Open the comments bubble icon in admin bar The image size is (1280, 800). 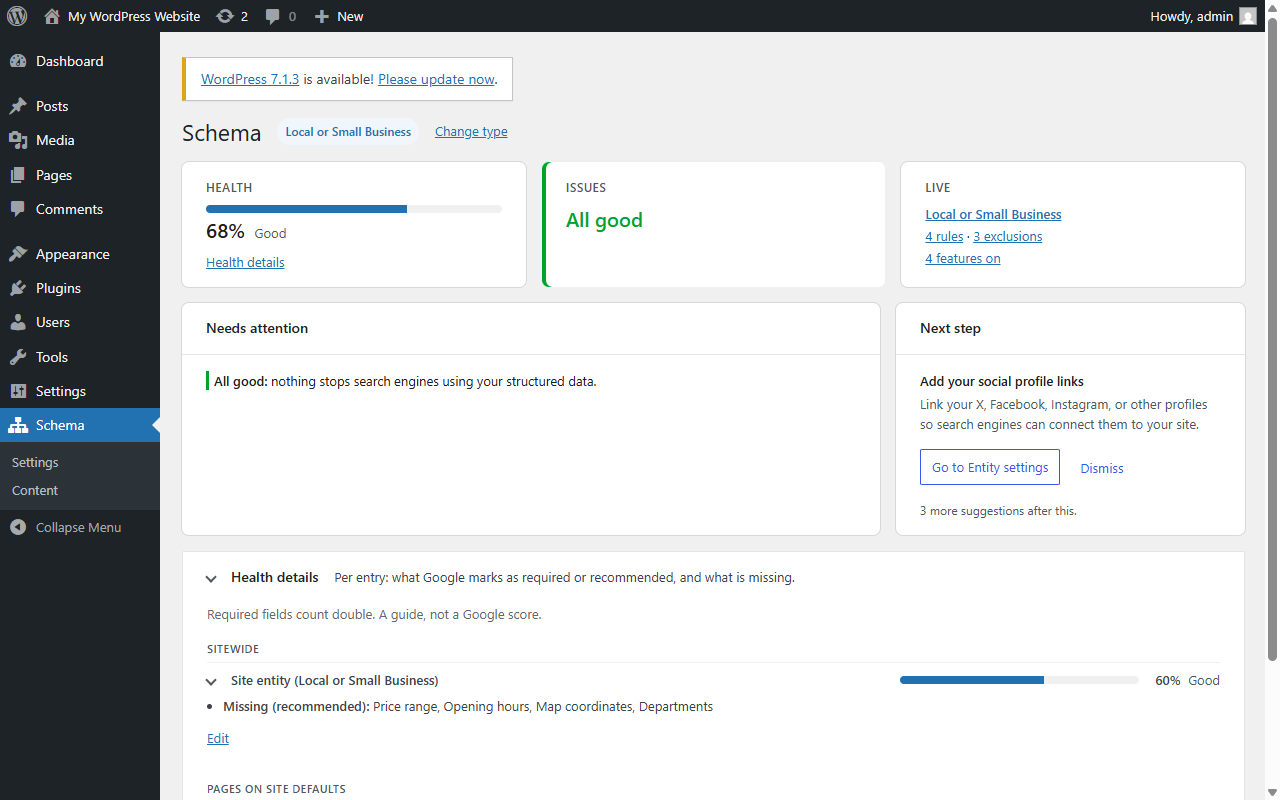[x=273, y=17]
